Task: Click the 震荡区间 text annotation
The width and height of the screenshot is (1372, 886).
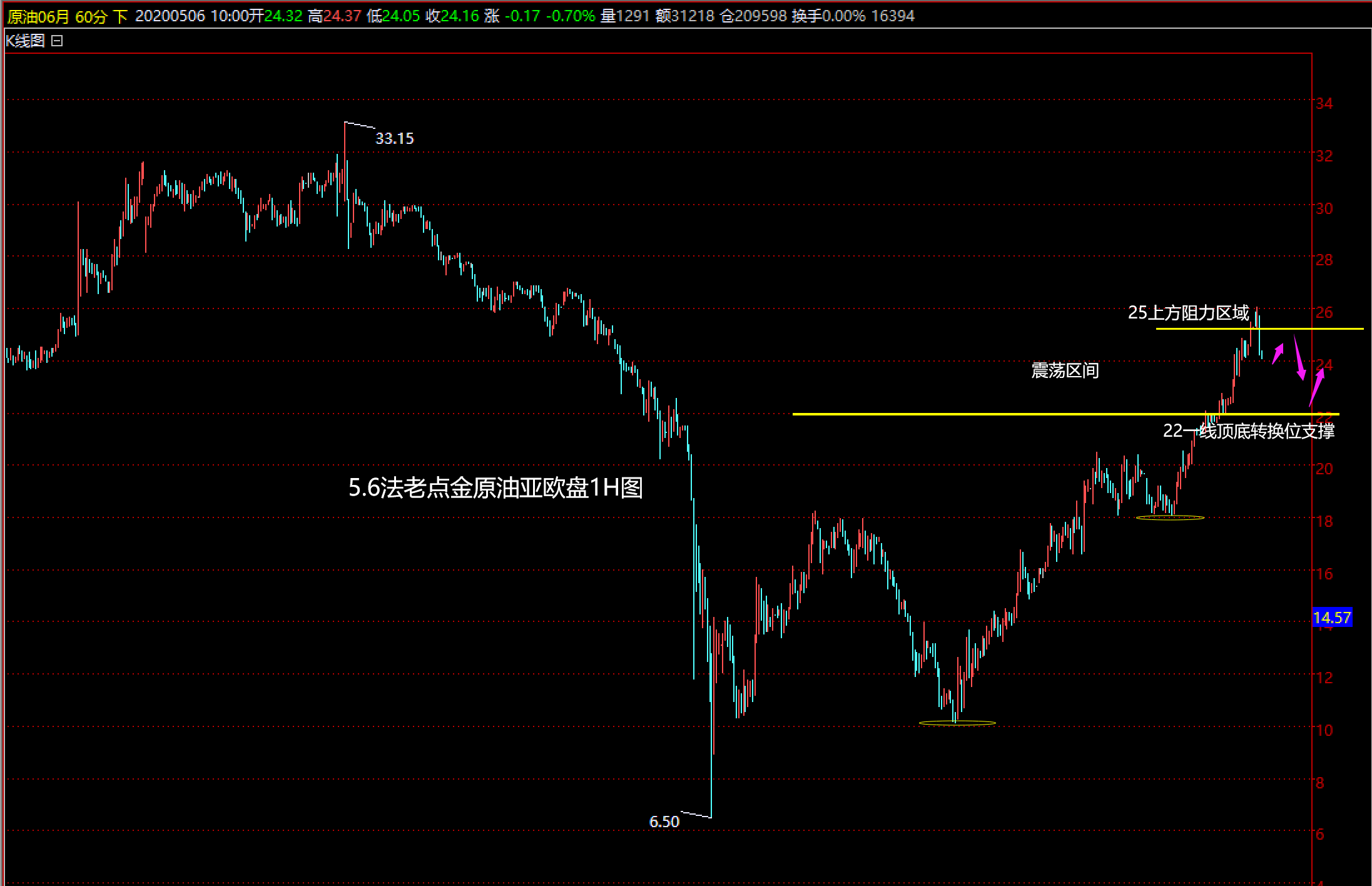Action: point(1065,371)
